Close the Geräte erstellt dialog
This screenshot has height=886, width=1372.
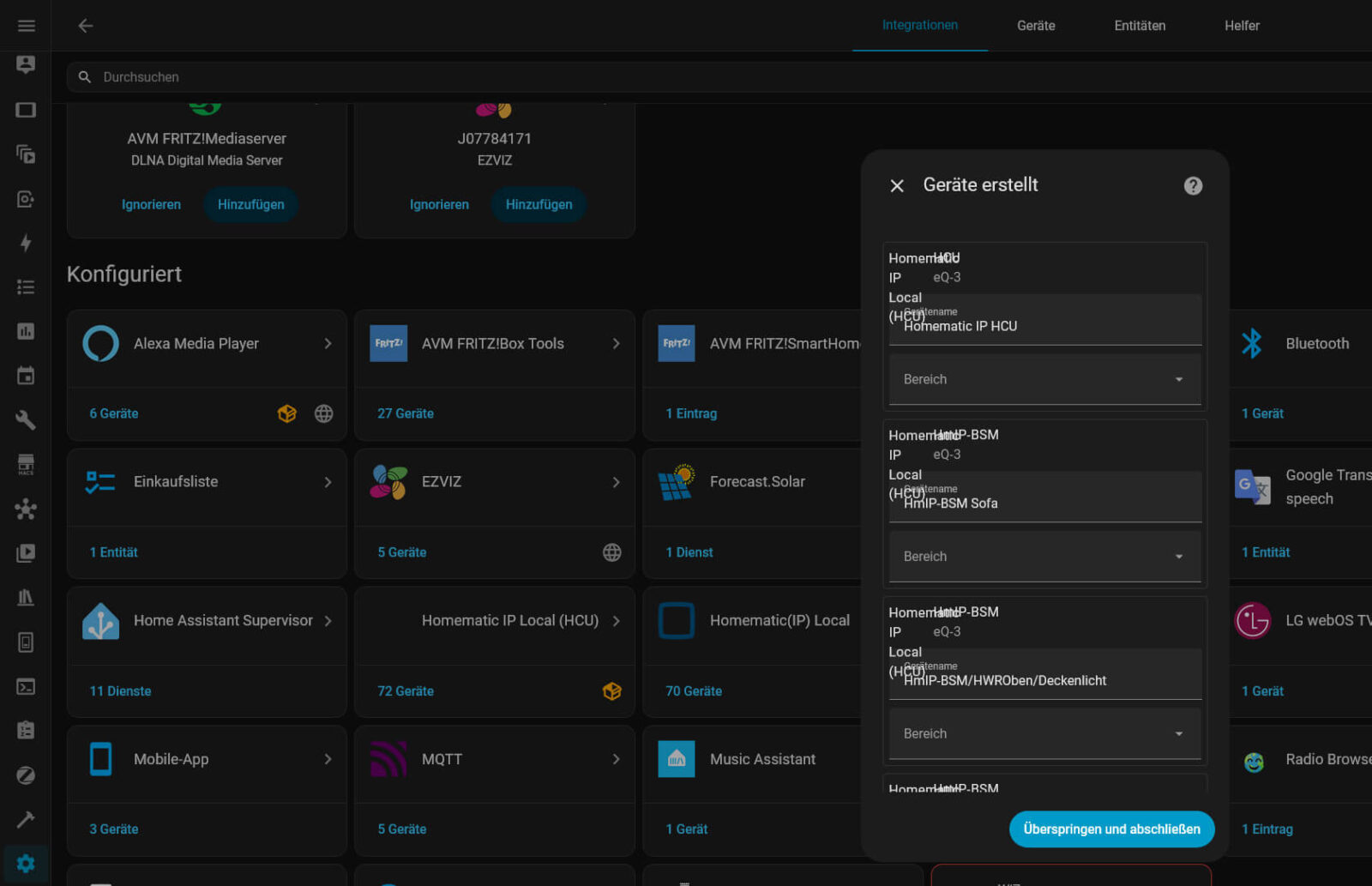click(x=897, y=186)
